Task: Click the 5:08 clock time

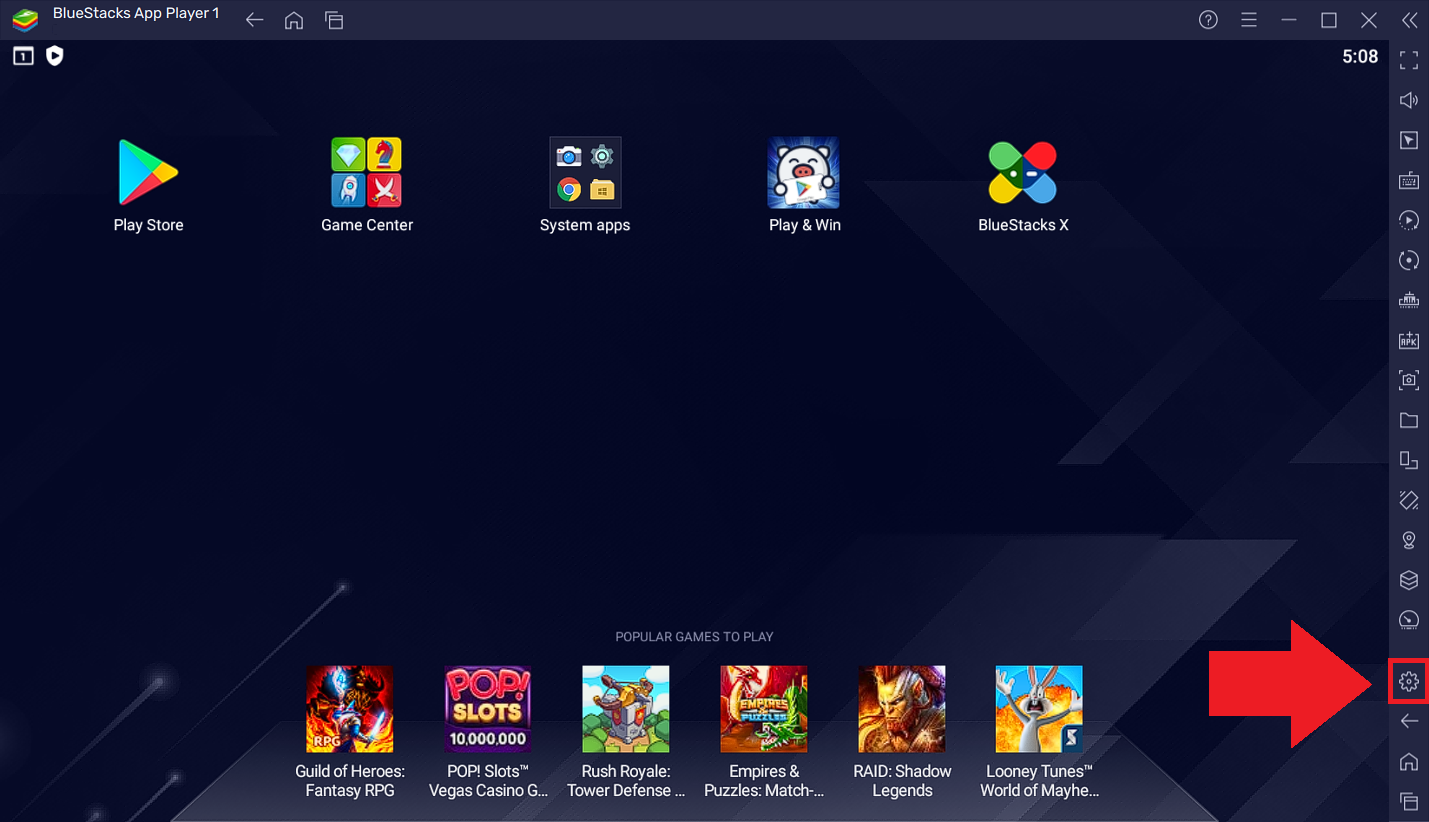Action: (x=1360, y=57)
